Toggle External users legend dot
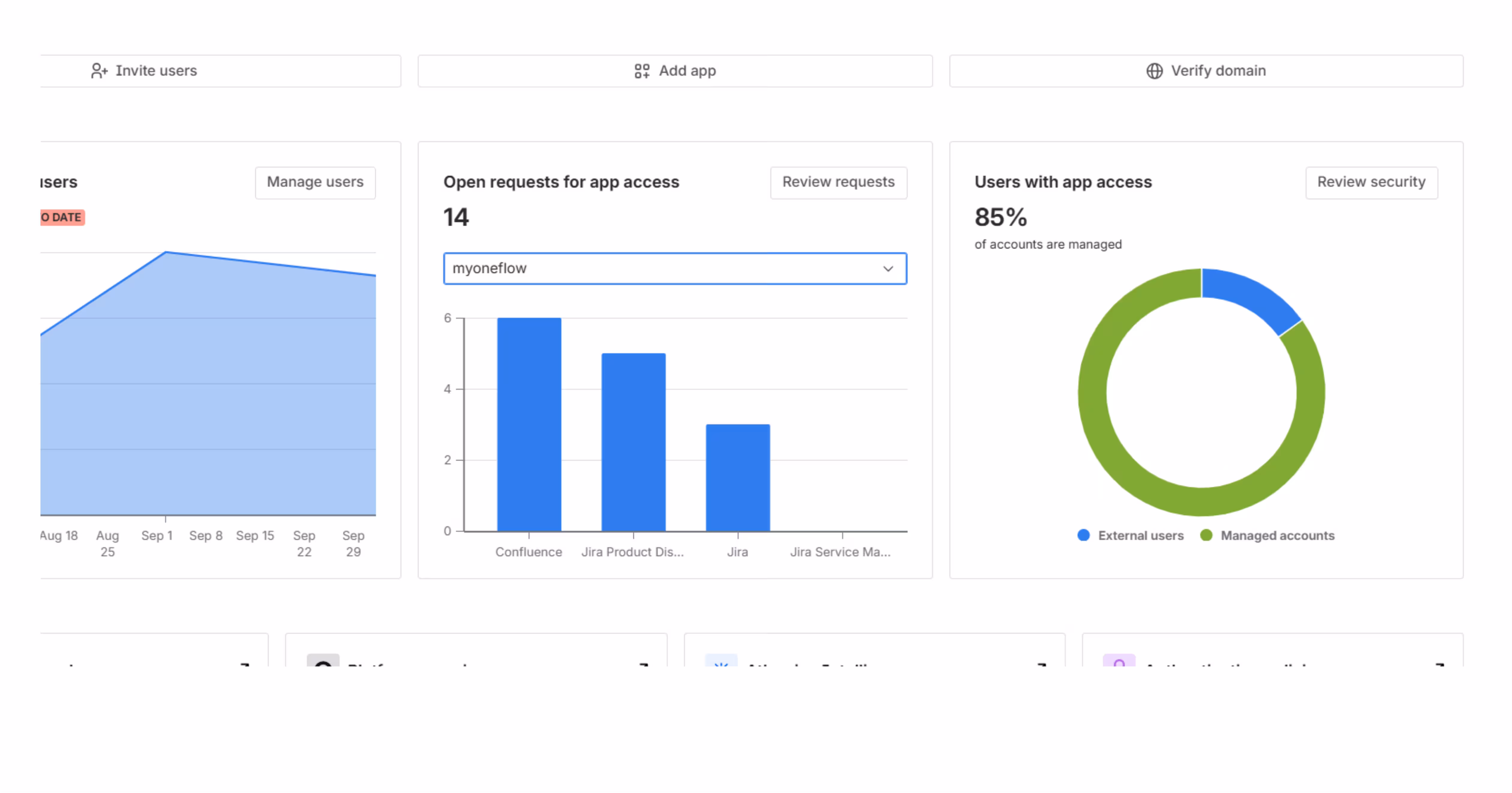The image size is (1512, 793). tap(1084, 535)
